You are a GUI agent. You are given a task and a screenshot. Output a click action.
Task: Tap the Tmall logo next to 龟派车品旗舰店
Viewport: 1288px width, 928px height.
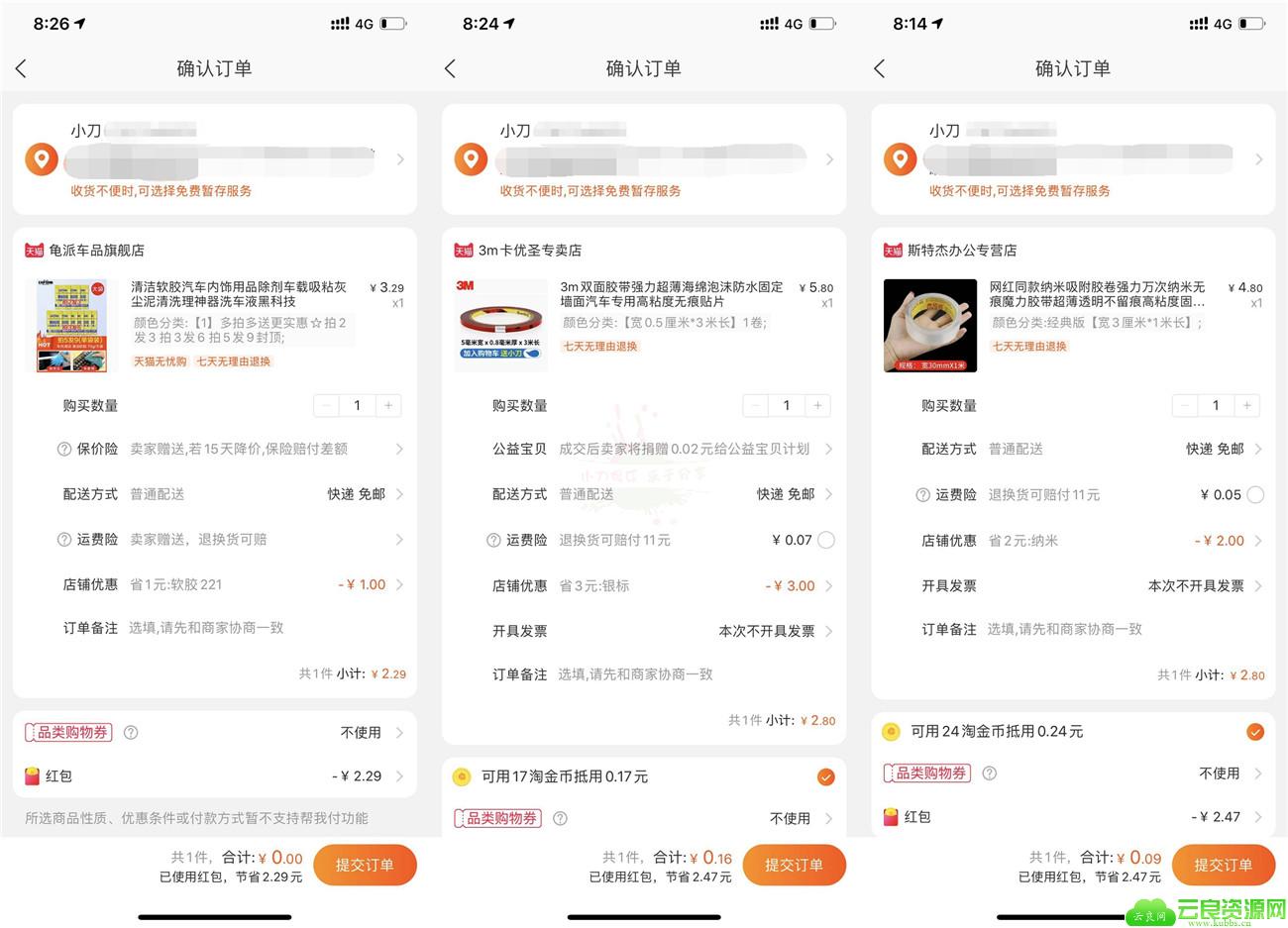pyautogui.click(x=34, y=251)
